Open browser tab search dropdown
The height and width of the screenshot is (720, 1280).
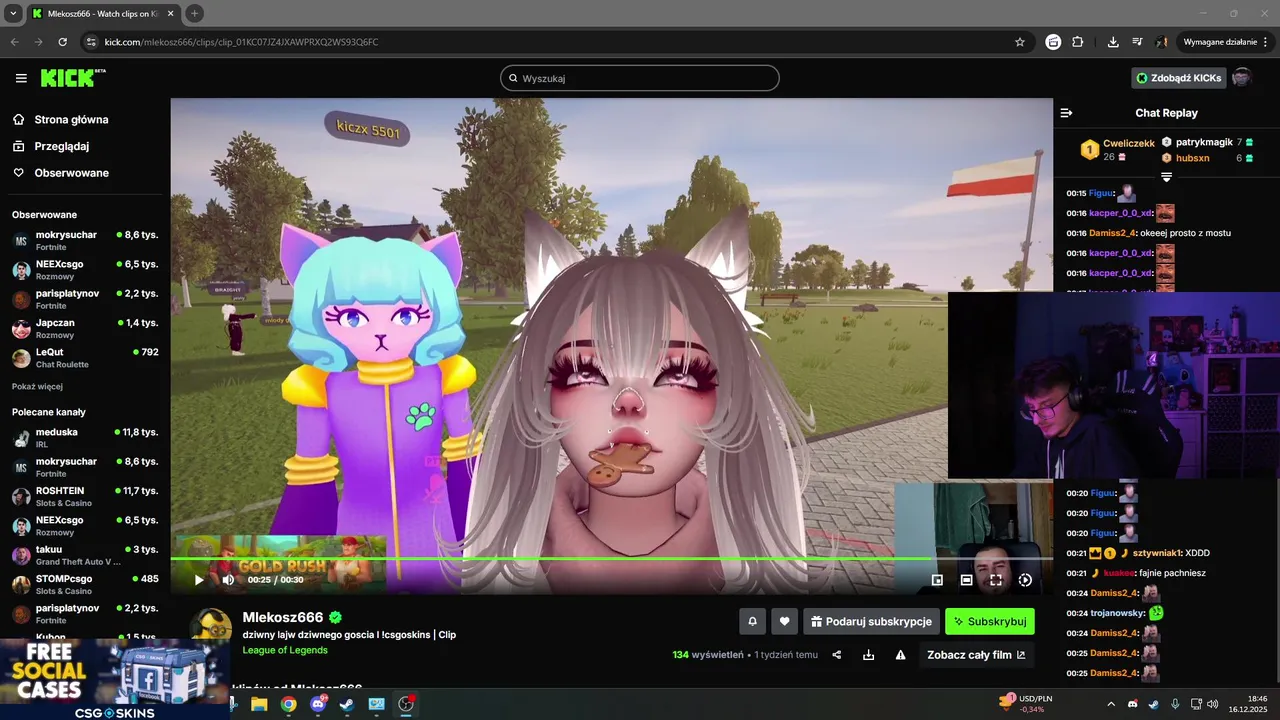click(13, 13)
